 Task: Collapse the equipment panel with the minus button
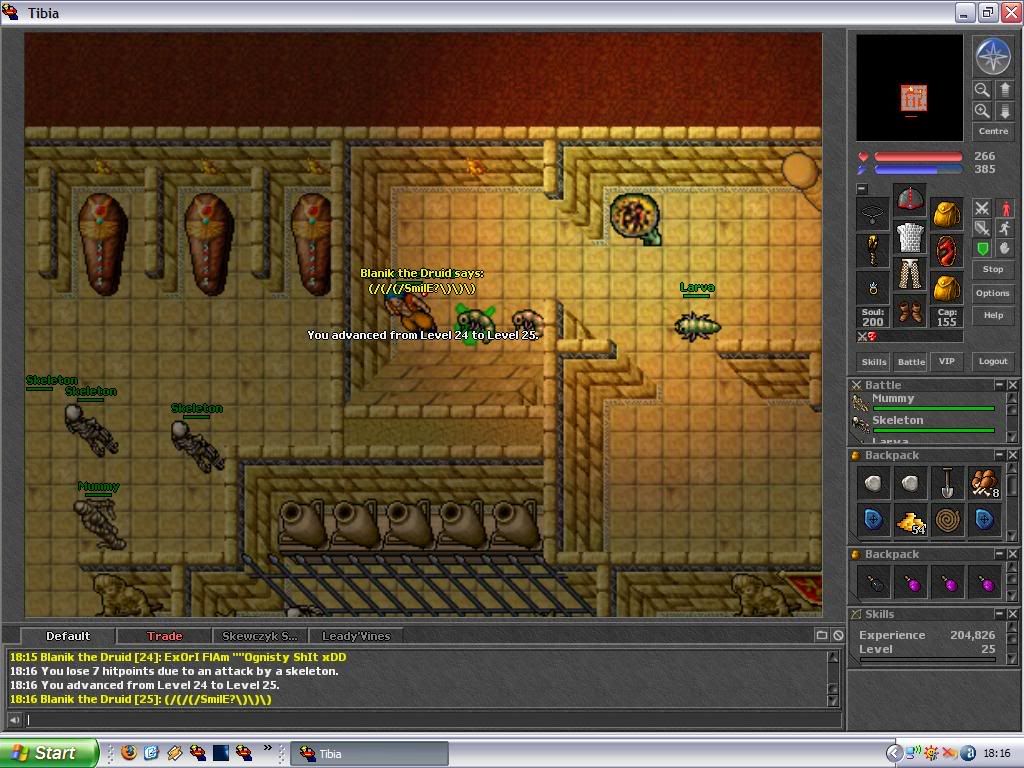[x=862, y=188]
